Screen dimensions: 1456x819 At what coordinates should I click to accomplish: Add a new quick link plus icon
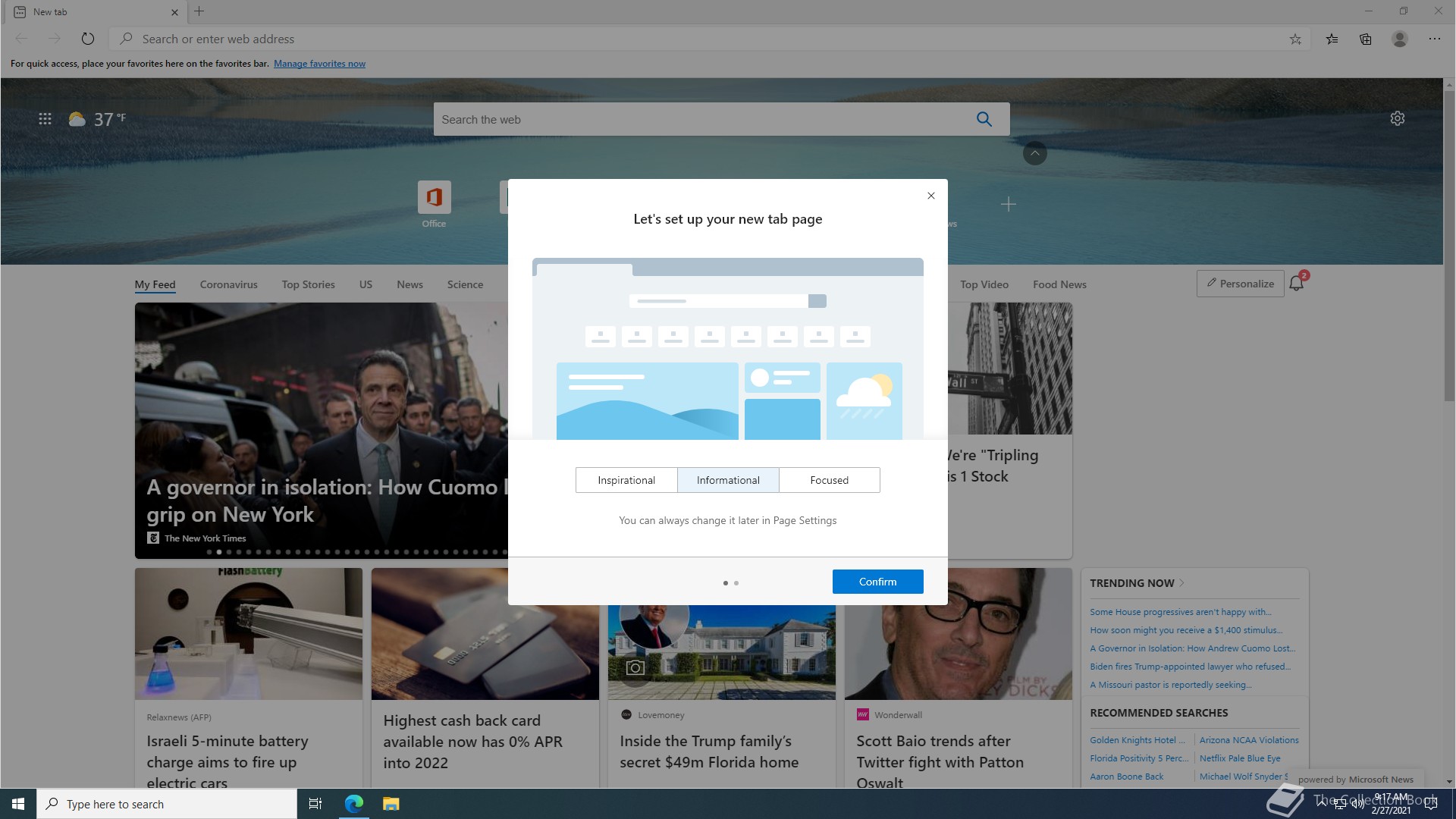pos(1009,204)
